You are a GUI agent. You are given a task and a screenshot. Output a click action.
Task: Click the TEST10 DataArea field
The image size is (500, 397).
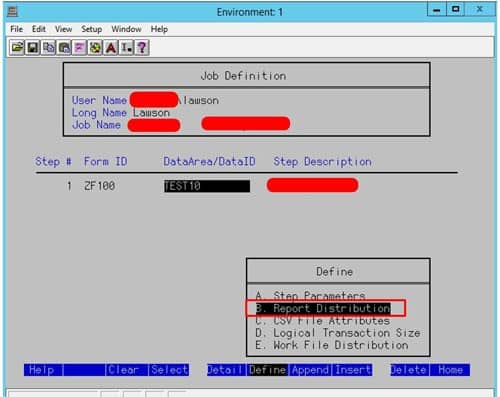click(207, 186)
